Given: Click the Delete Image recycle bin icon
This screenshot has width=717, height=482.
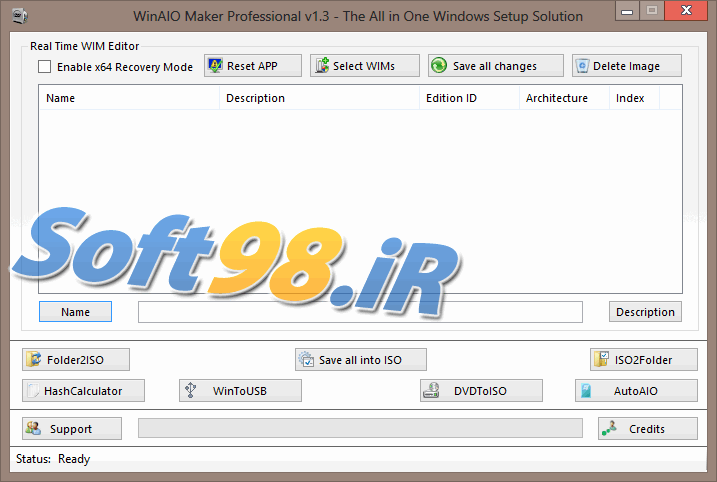Looking at the screenshot, I should click(x=582, y=66).
